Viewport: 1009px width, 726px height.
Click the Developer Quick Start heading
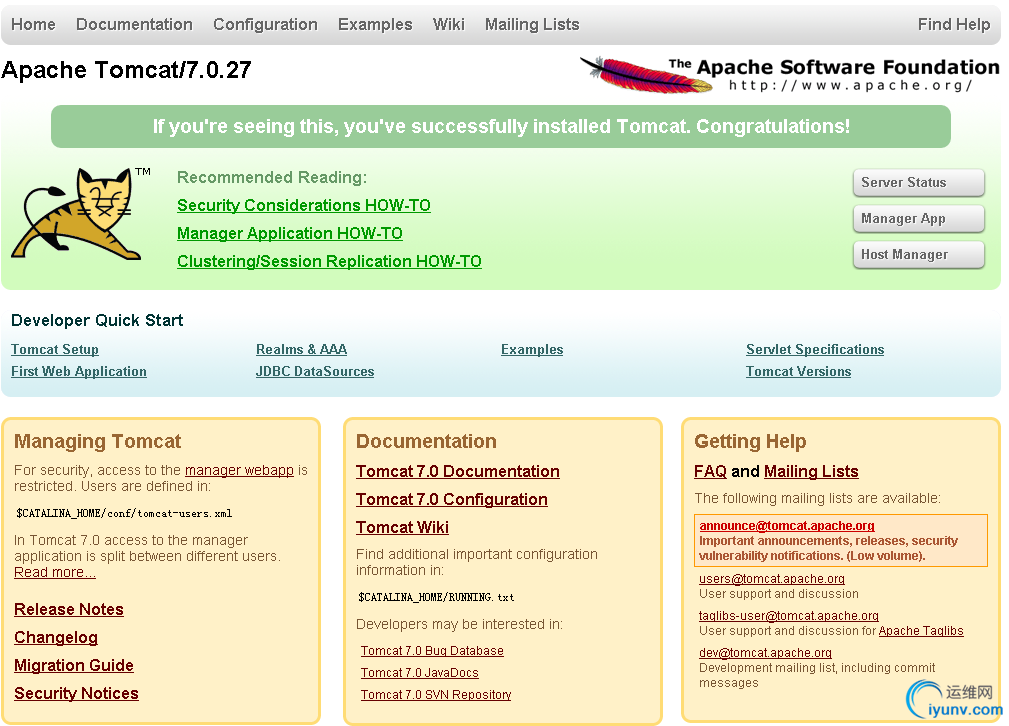(x=97, y=321)
